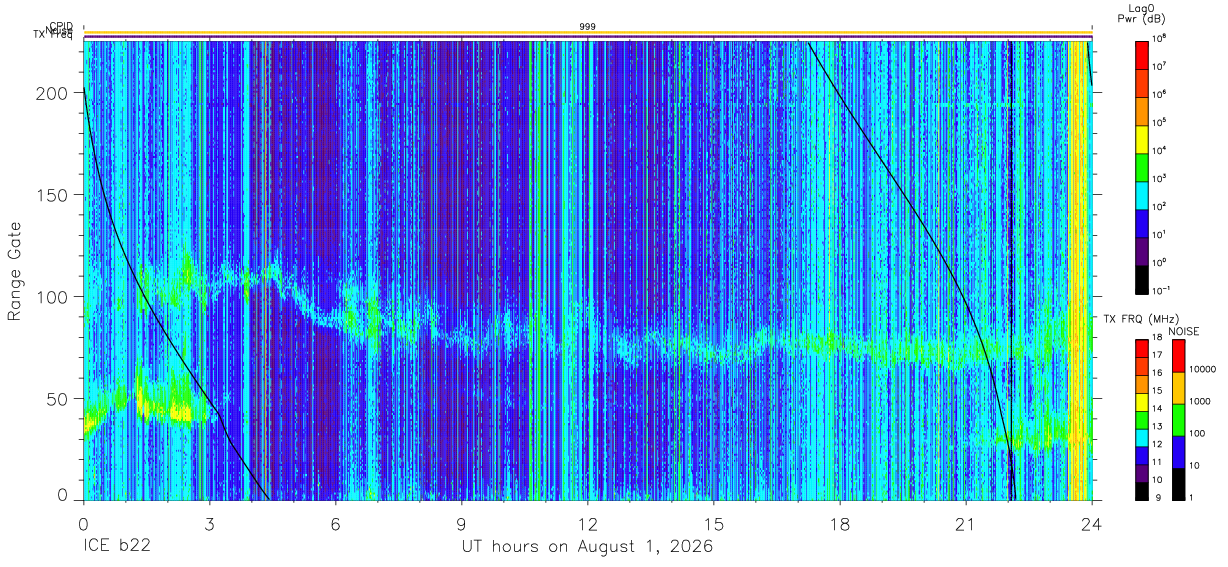Screen dimensions: 1228x567
Task: Click the black terminator curve near hour 21
Action: click(x=964, y=295)
